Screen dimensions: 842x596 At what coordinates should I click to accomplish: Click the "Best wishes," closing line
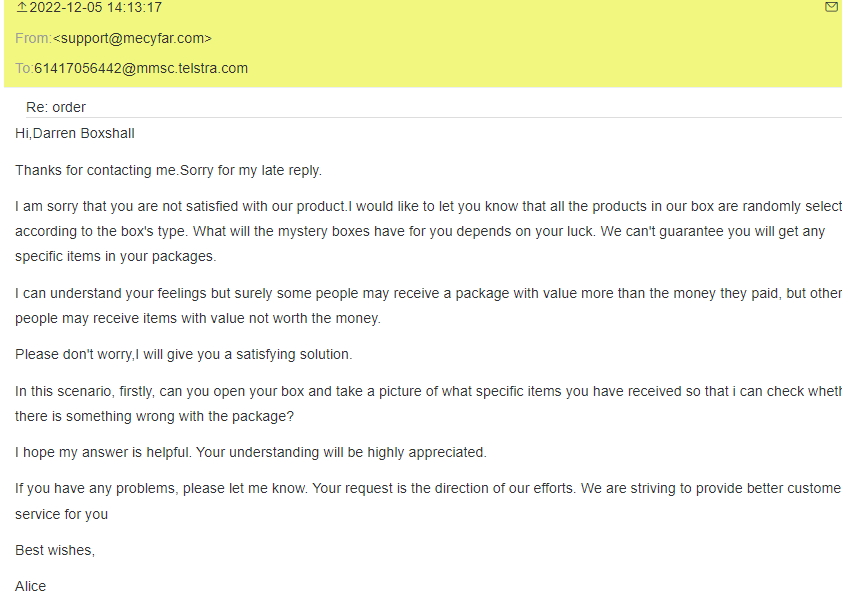coord(55,550)
